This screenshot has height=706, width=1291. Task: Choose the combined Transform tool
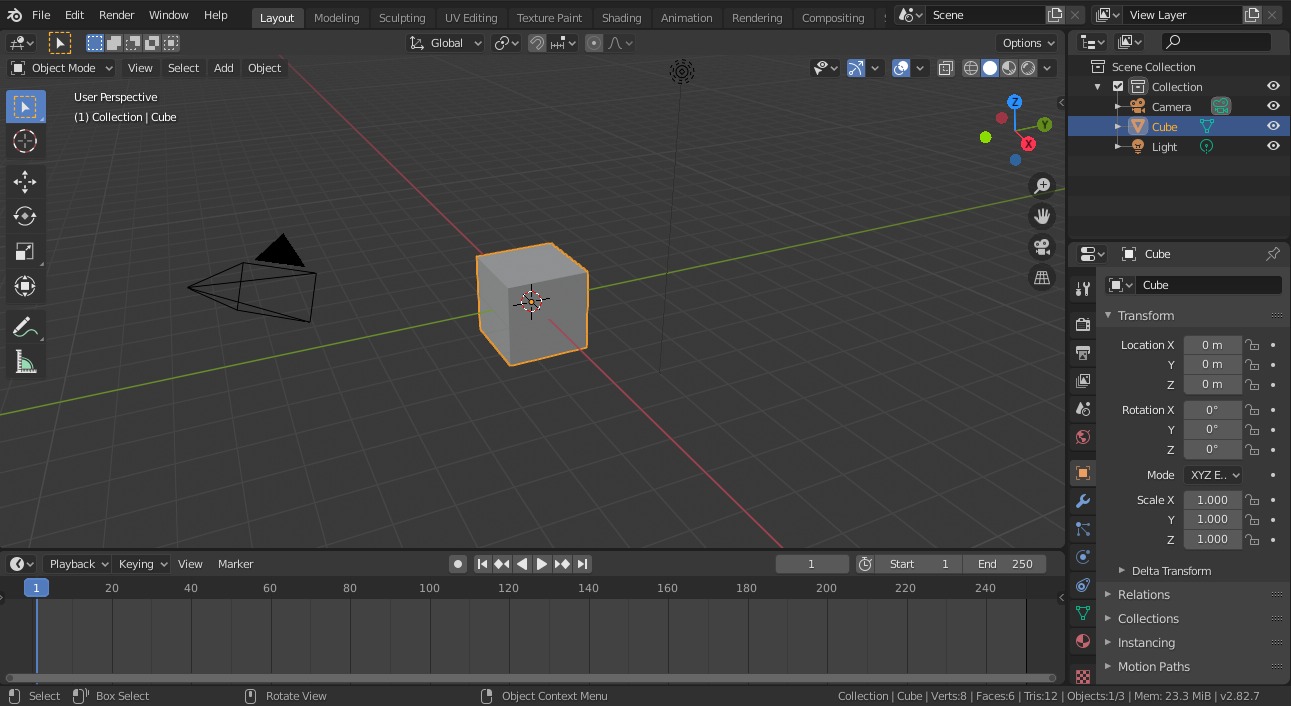(25, 286)
